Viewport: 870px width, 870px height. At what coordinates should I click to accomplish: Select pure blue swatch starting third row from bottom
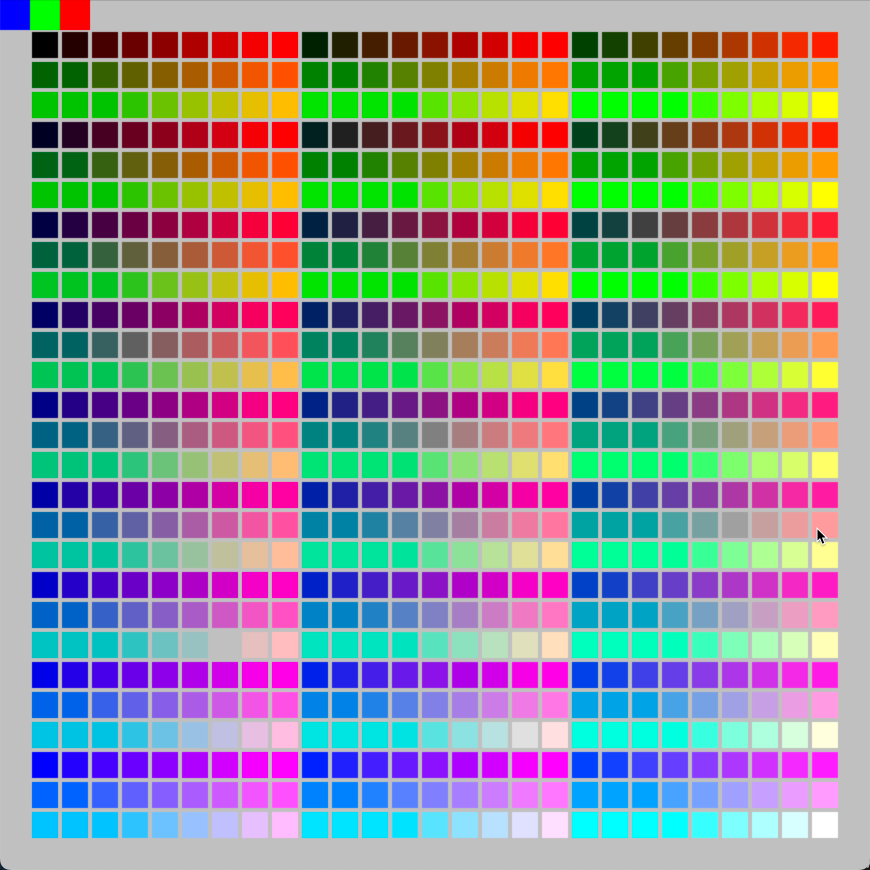pos(45,765)
